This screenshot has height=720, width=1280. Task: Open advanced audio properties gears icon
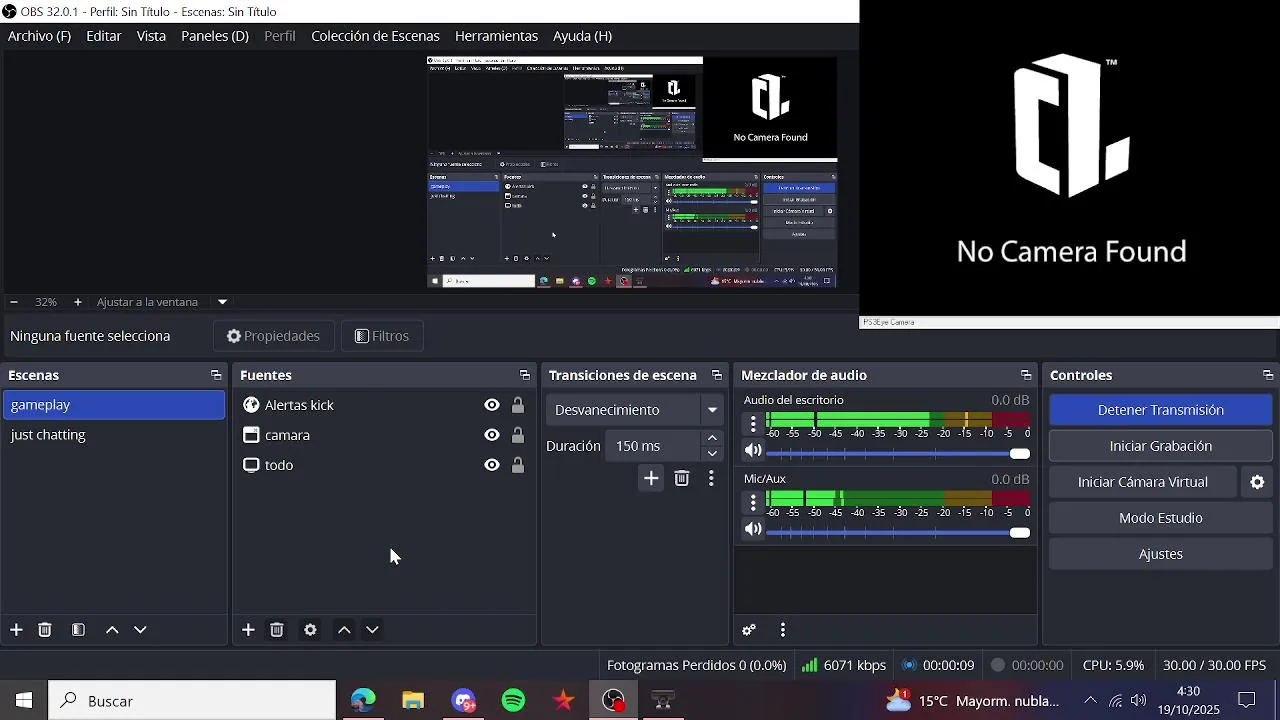(x=749, y=630)
